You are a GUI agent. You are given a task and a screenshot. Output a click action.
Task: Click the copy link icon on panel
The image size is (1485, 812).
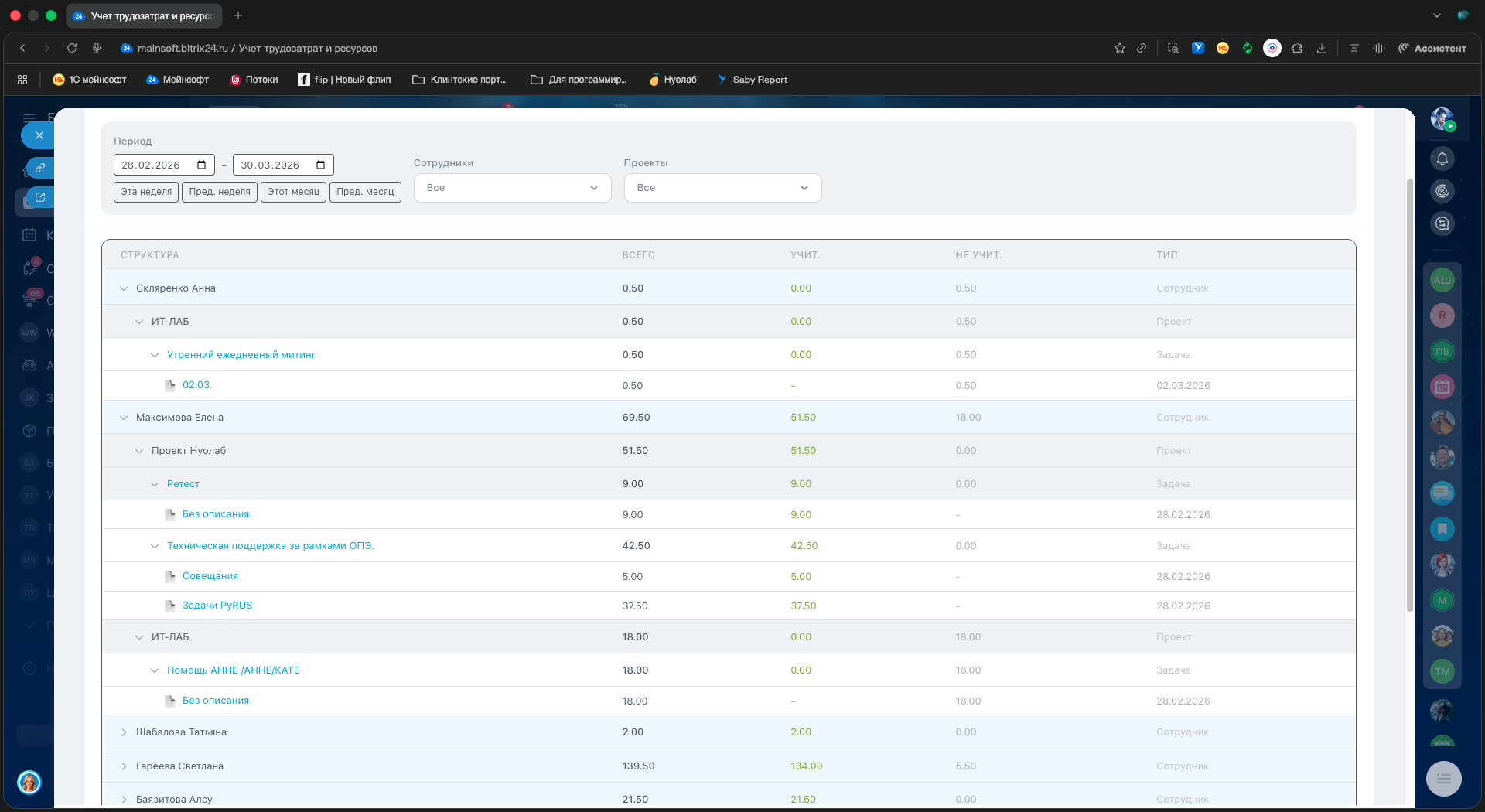click(x=40, y=167)
